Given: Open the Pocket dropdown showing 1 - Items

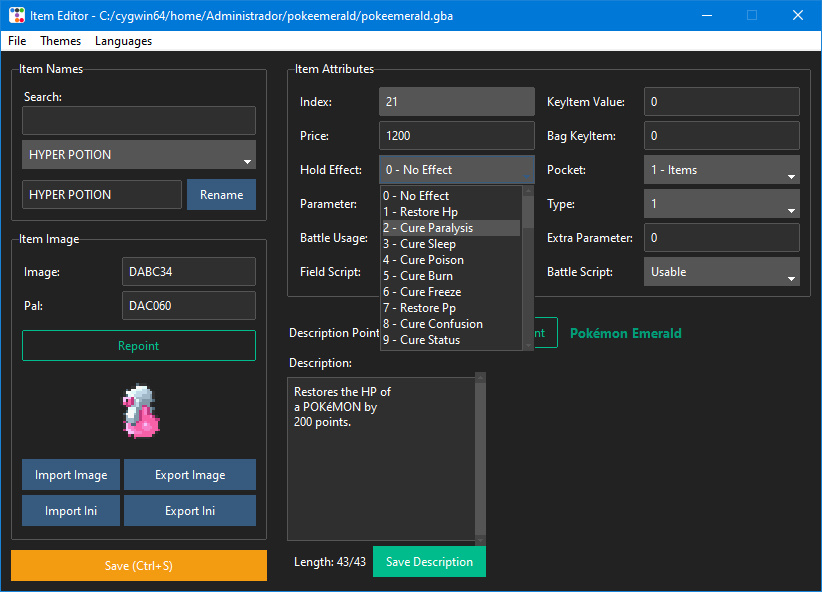Looking at the screenshot, I should tap(721, 170).
